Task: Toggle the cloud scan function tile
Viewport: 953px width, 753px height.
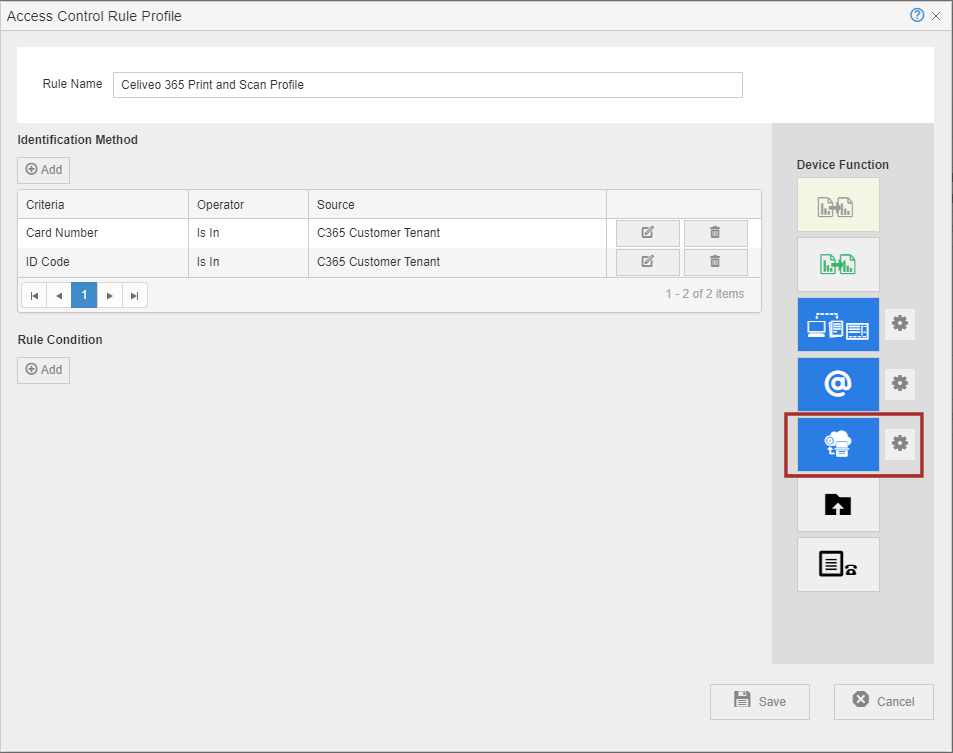Action: pyautogui.click(x=838, y=444)
